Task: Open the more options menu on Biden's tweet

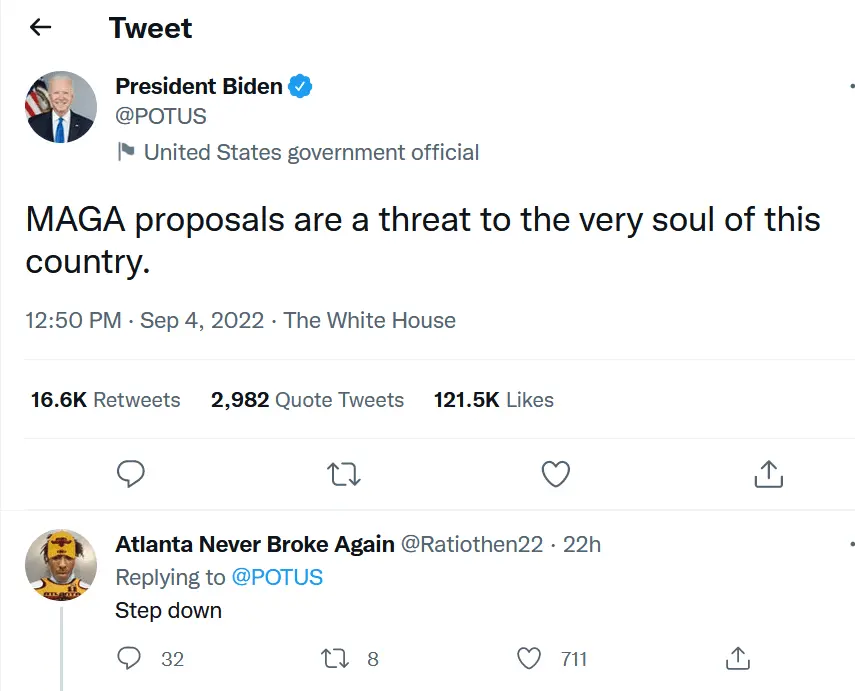Action: [849, 83]
